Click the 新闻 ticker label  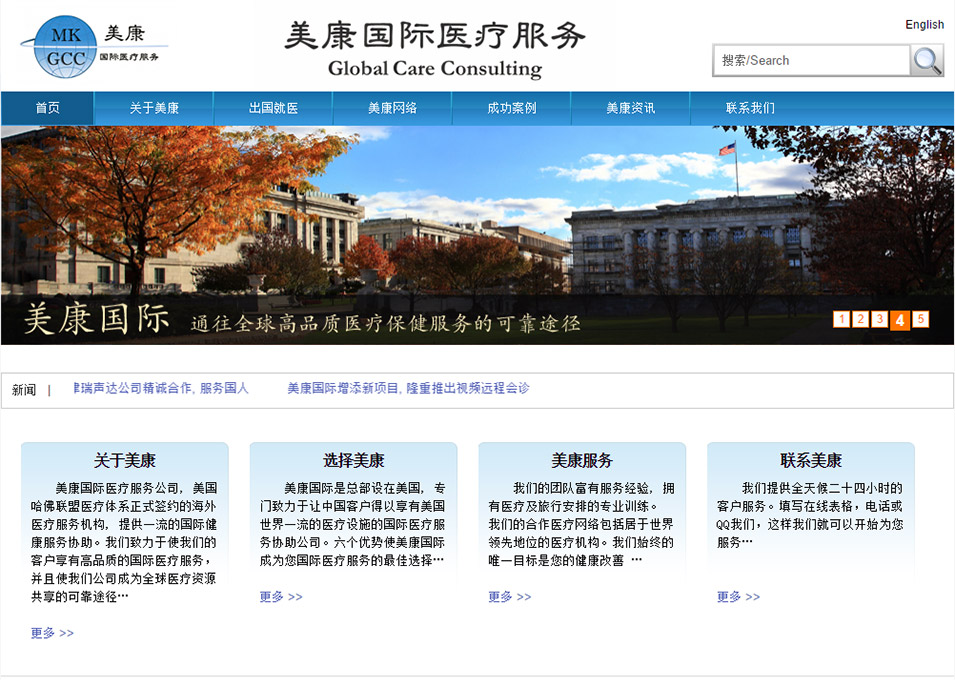(x=24, y=390)
